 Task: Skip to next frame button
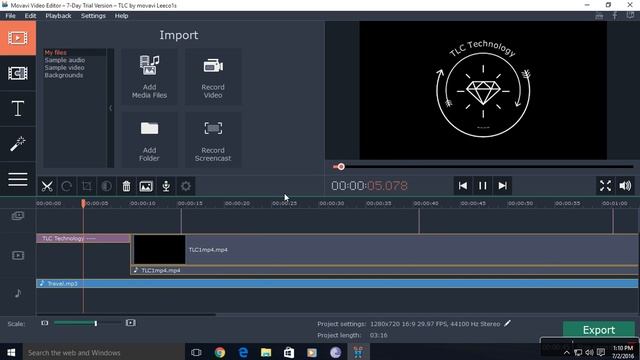pos(502,186)
